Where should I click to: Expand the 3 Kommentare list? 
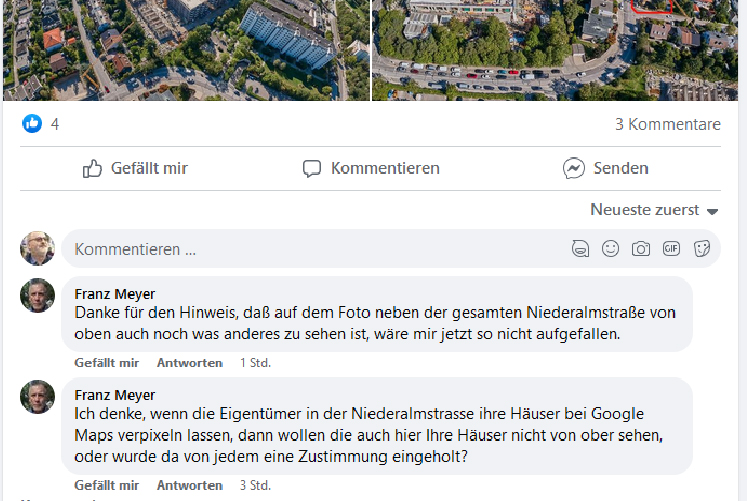[x=667, y=125]
